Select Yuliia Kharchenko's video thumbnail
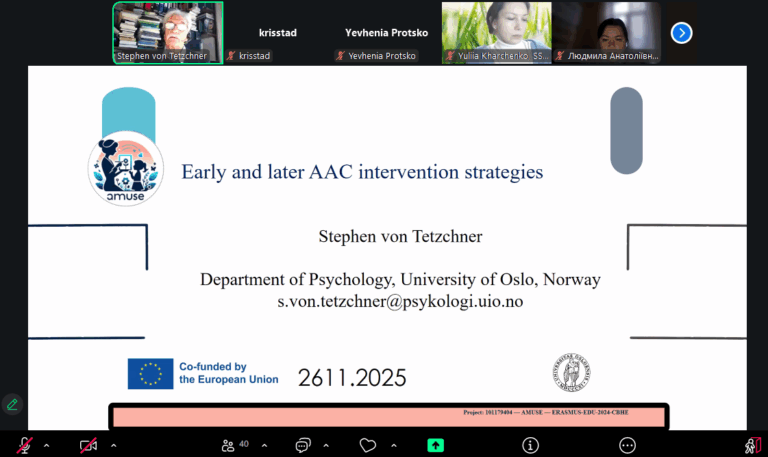The width and height of the screenshot is (768, 457). pos(497,32)
